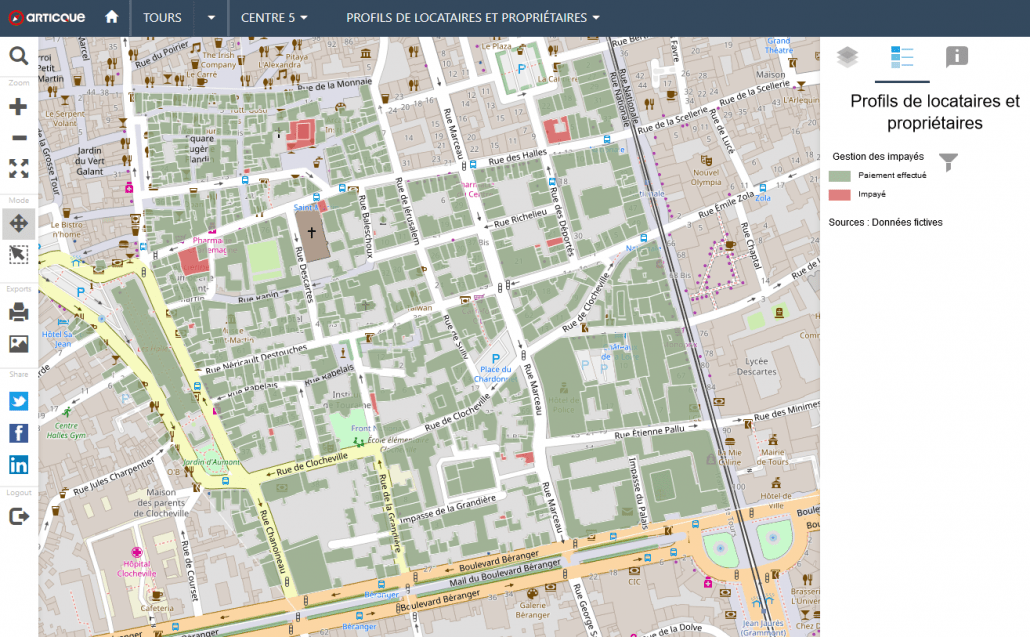Zoom in with the plus button

18,106
